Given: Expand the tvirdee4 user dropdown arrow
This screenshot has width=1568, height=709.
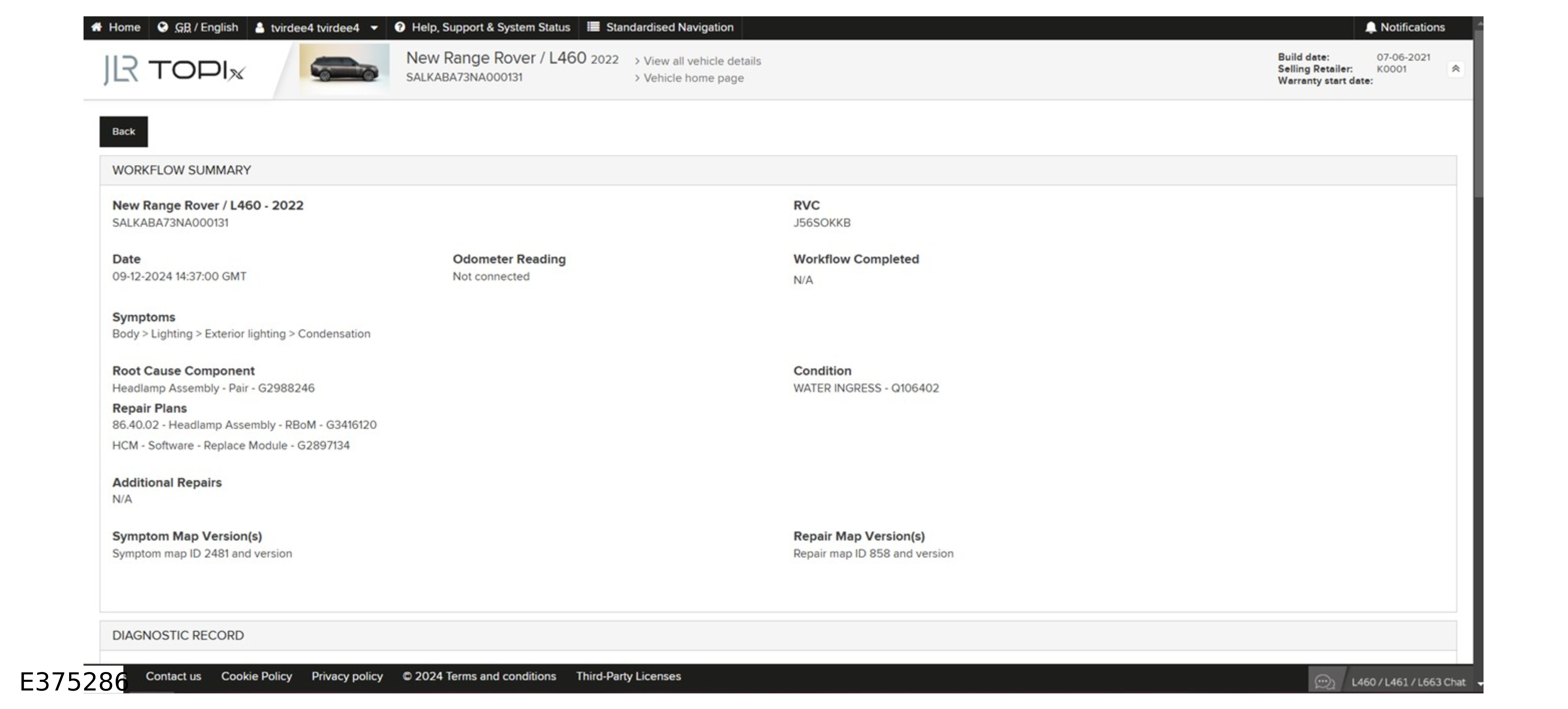Looking at the screenshot, I should point(374,28).
